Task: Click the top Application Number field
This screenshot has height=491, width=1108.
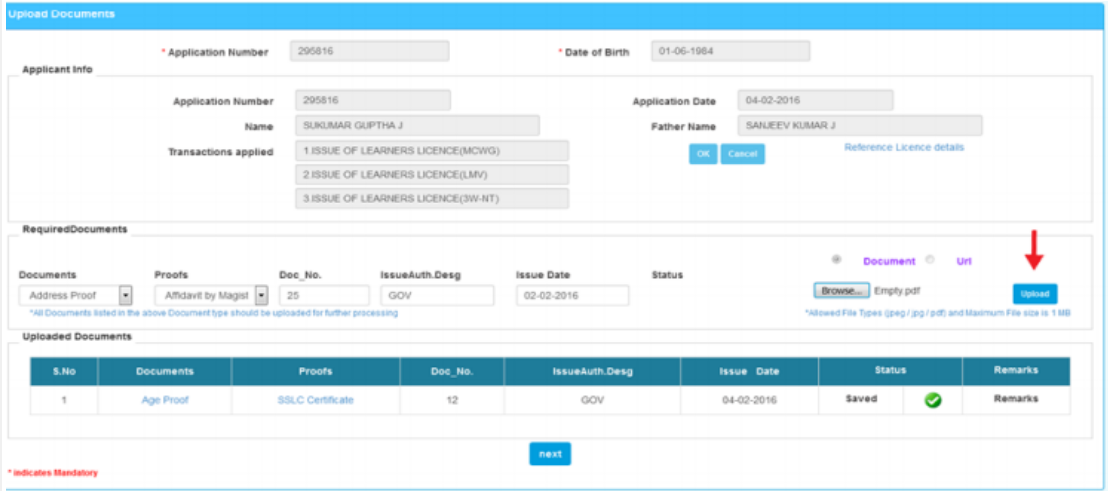Action: click(369, 51)
